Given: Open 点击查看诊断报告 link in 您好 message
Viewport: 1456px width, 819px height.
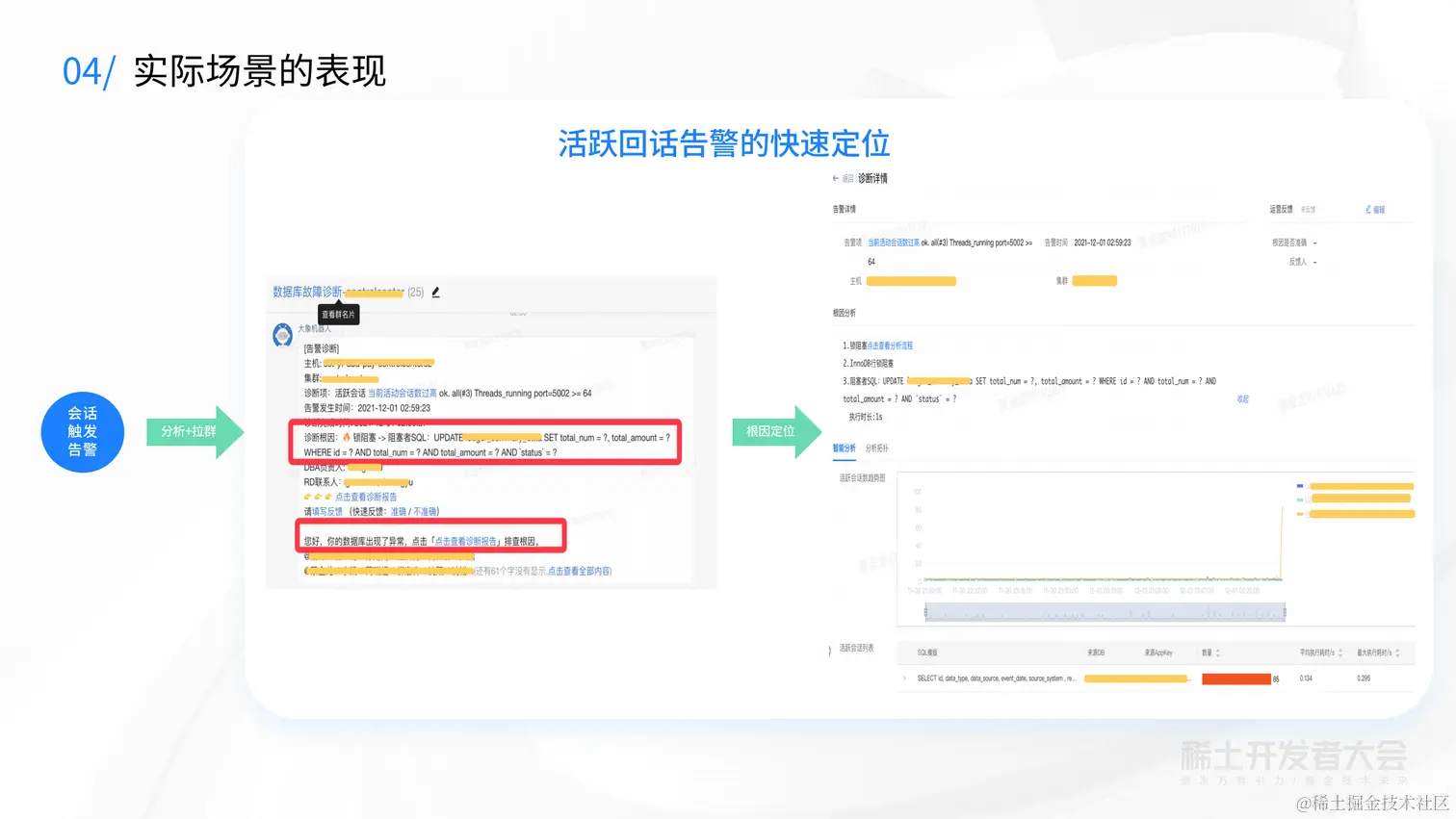Looking at the screenshot, I should pos(466,542).
